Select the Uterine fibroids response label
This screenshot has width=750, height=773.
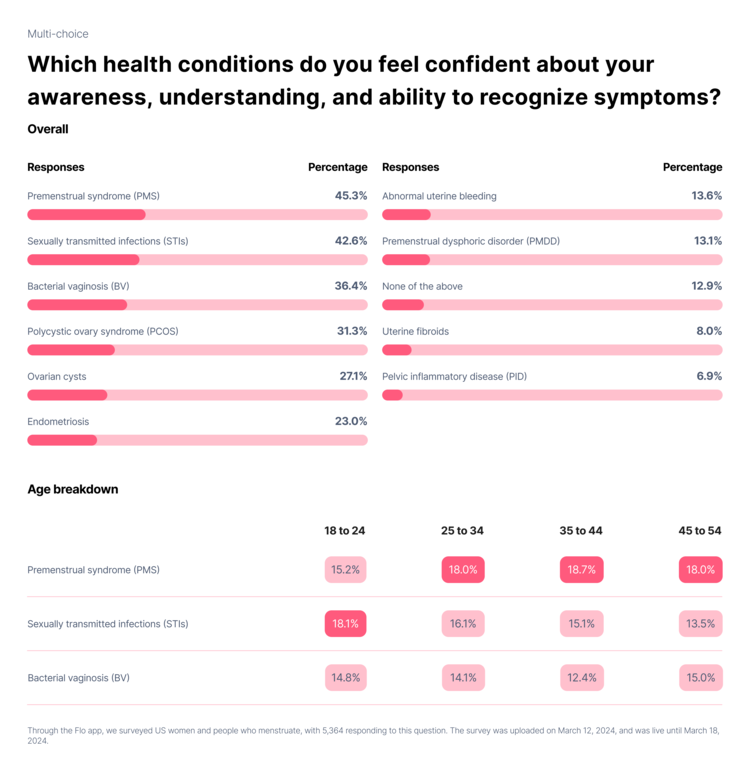coord(415,331)
